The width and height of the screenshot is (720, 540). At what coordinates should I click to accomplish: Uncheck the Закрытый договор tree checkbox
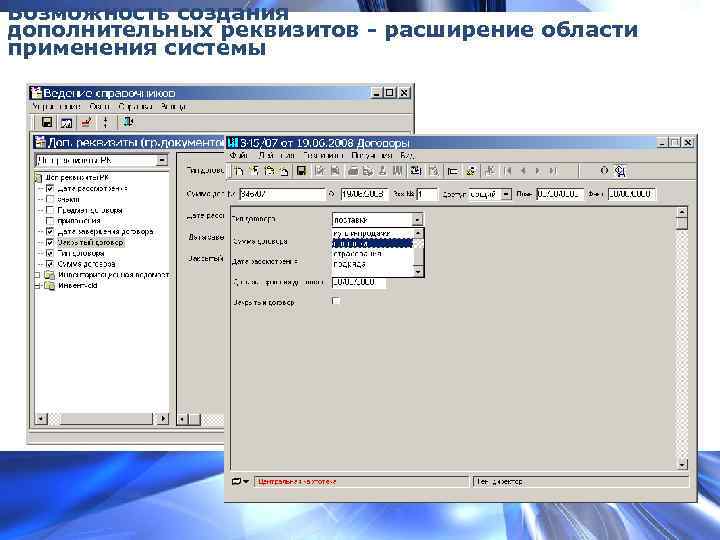pyautogui.click(x=50, y=242)
